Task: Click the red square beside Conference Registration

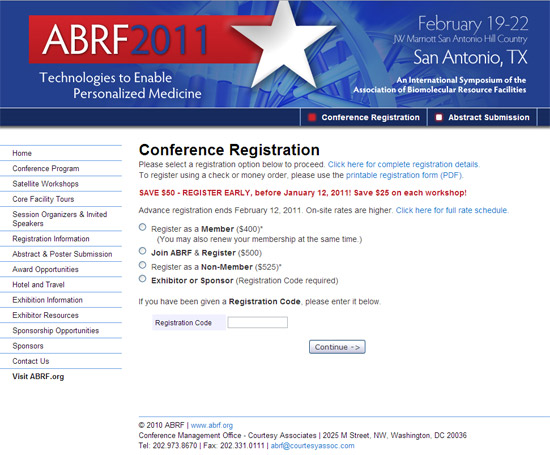Action: (x=311, y=117)
